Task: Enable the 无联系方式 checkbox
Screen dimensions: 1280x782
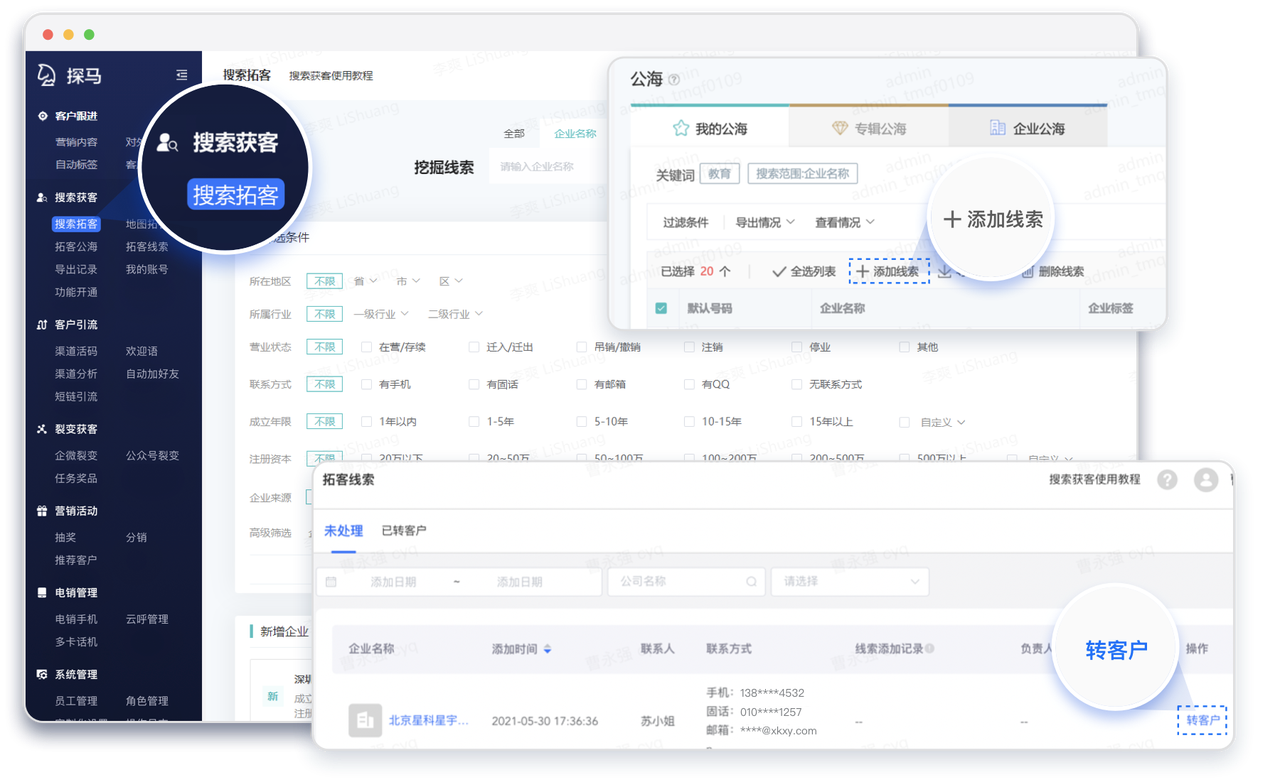Action: coord(796,384)
